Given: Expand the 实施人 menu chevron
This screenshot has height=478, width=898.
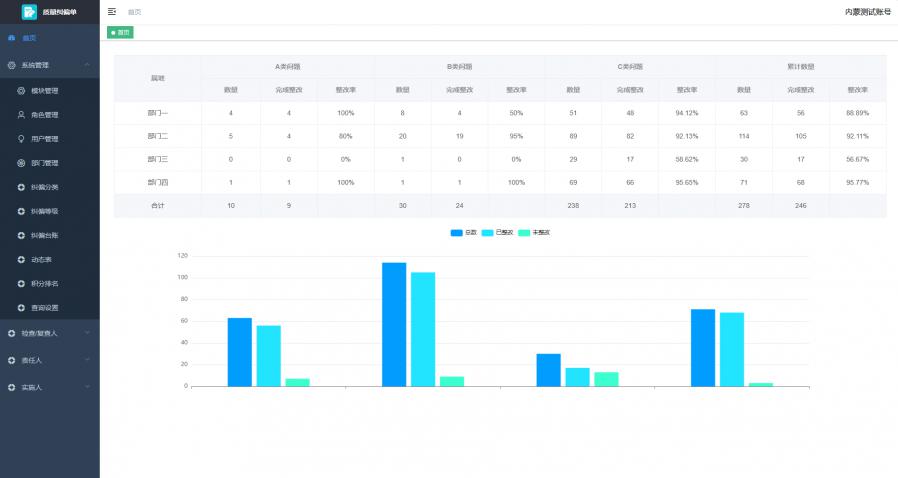Looking at the screenshot, I should pyautogui.click(x=87, y=387).
